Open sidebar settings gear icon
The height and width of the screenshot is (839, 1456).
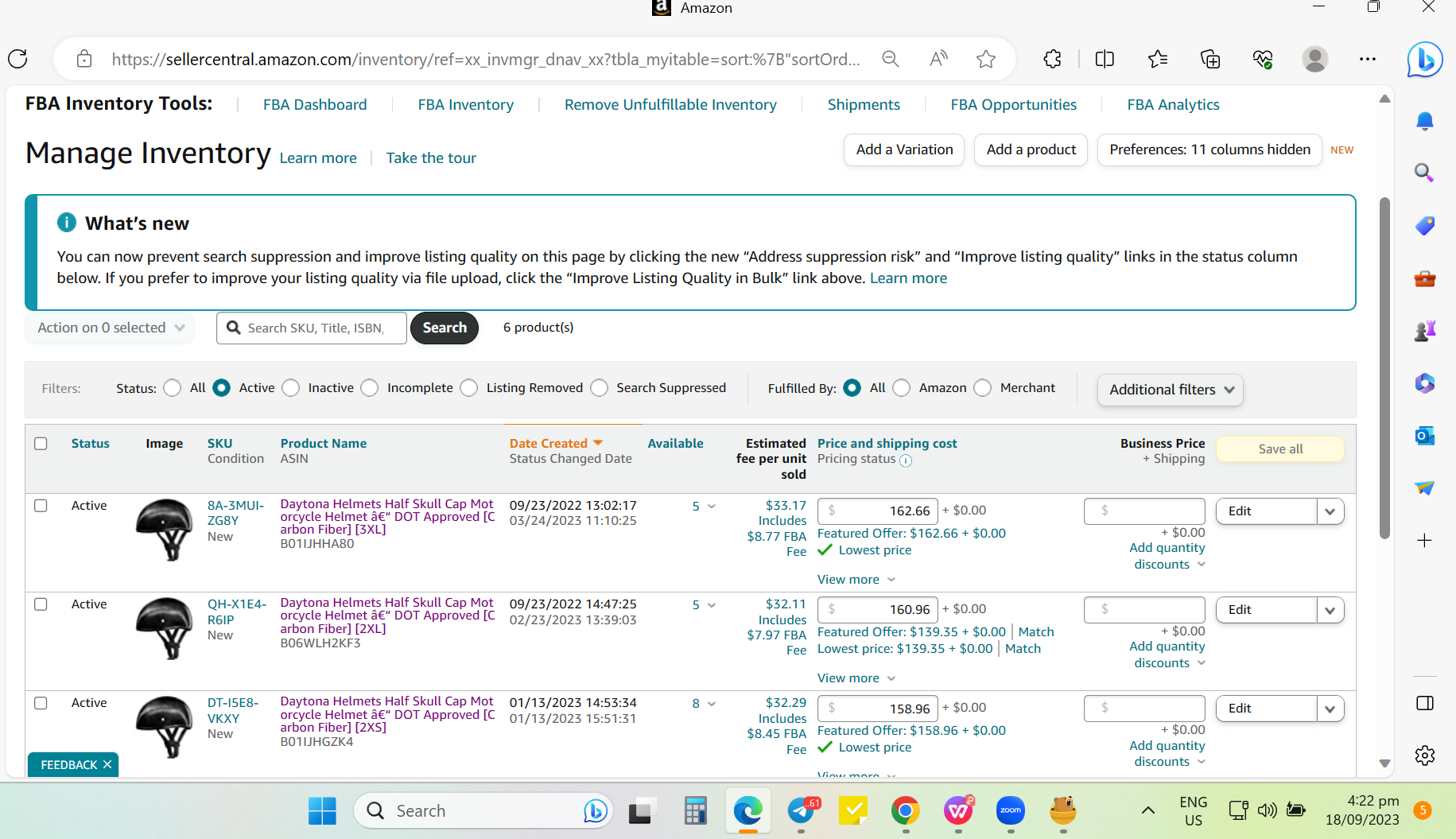[x=1425, y=755]
